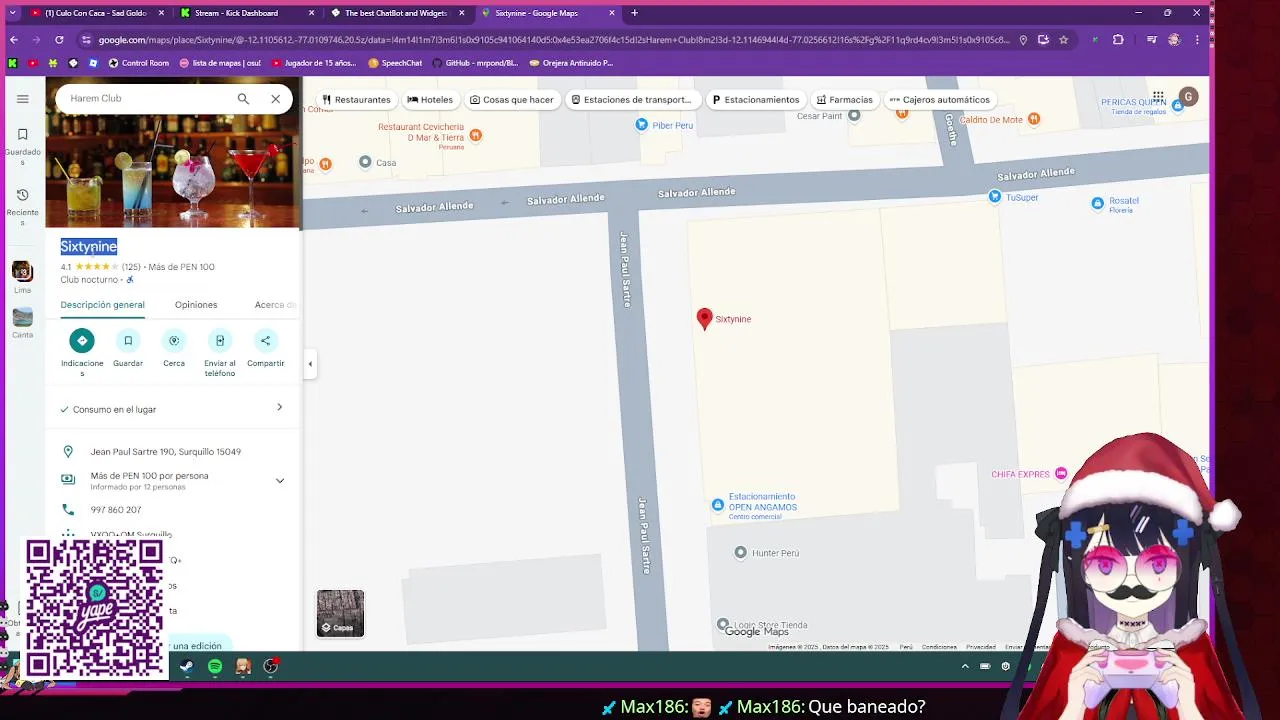Filter map by Hoteles
This screenshot has width=1280, height=720.
tap(430, 100)
